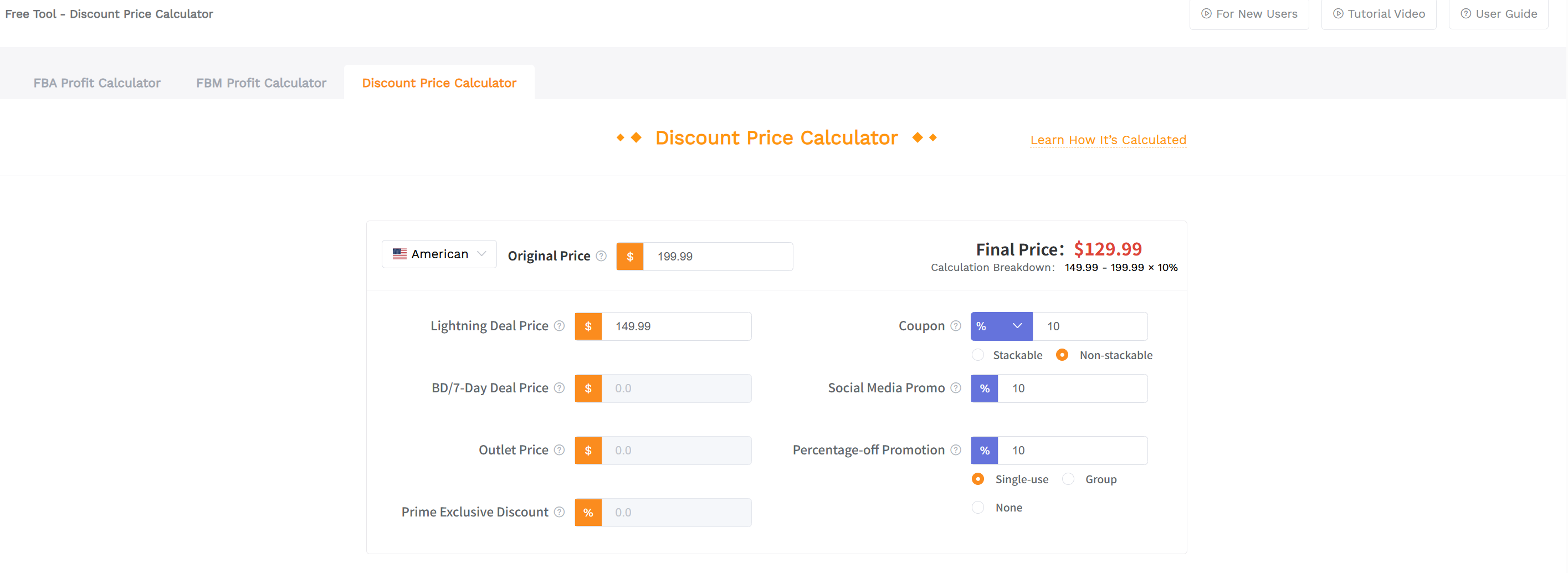Click the help icon beside BD/7-Day Deal Price
1568x573 pixels.
tap(559, 388)
